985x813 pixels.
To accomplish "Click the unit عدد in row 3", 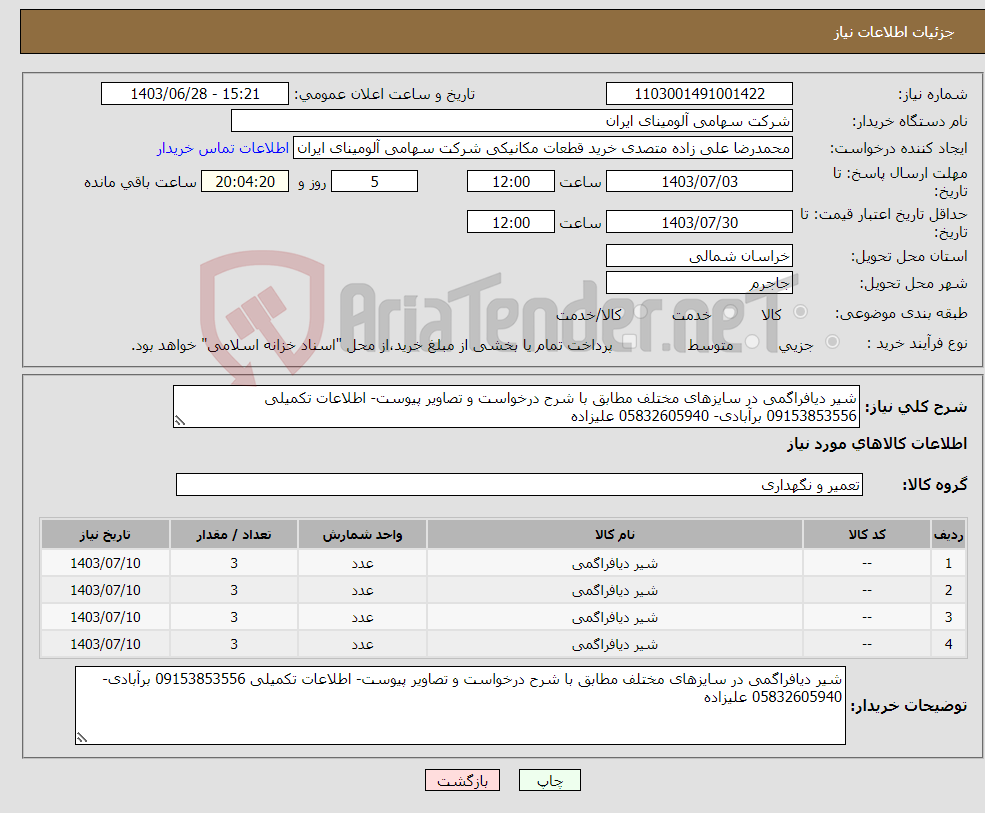I will pos(362,618).
